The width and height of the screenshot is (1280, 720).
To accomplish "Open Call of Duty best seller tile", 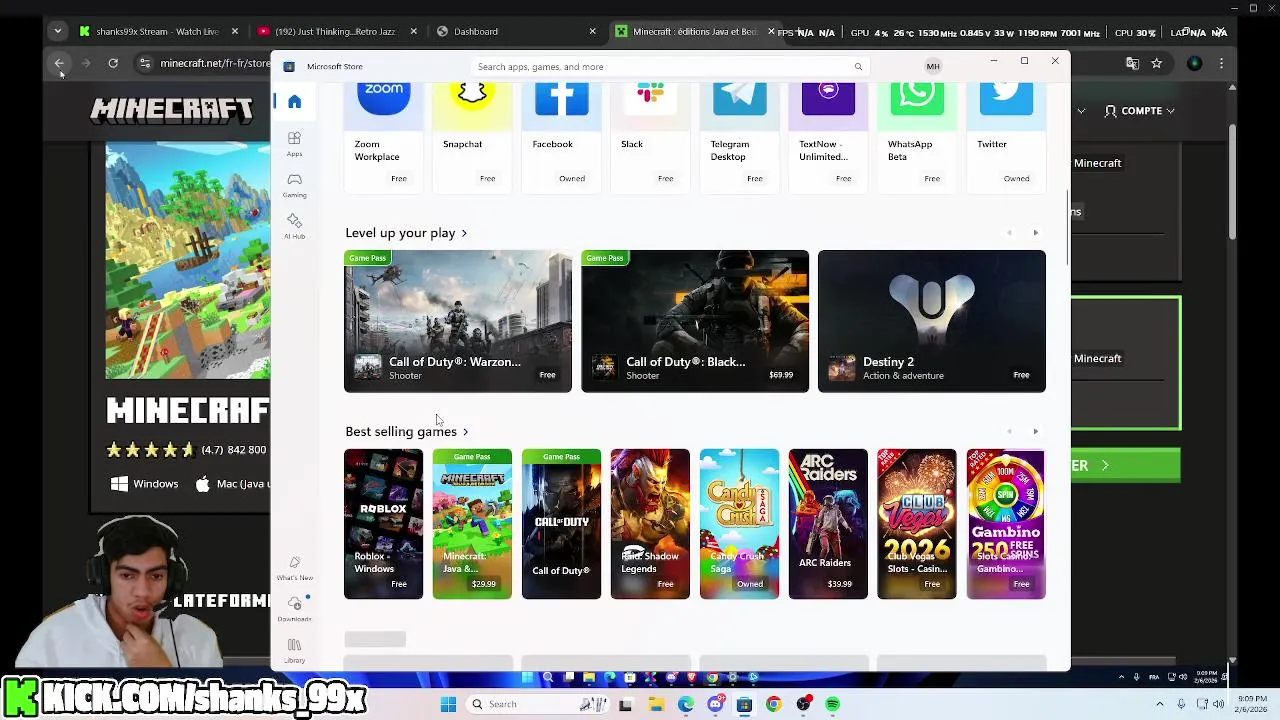I will click(561, 524).
